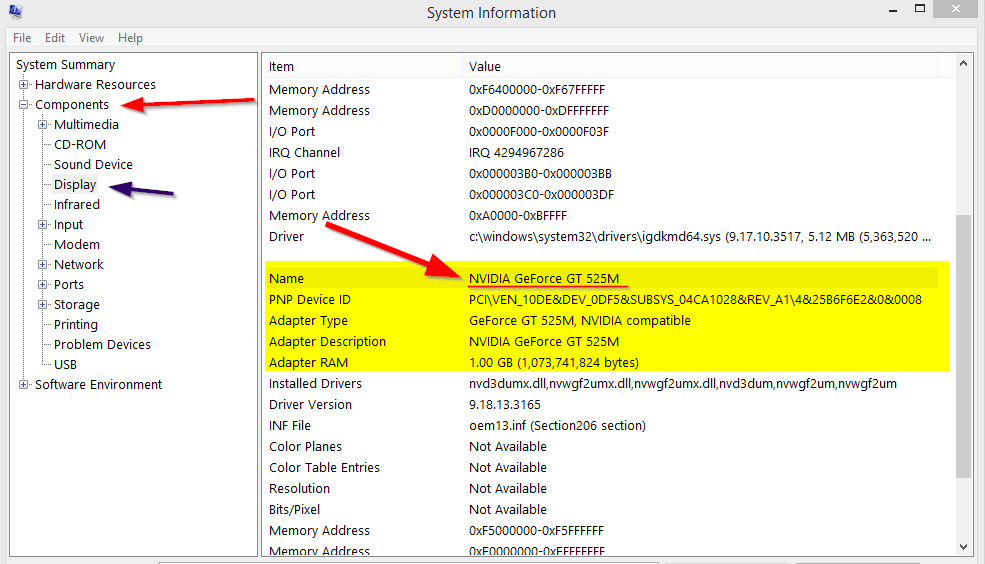Viewport: 985px width, 564px height.
Task: Expand the Network node
Action: click(43, 264)
